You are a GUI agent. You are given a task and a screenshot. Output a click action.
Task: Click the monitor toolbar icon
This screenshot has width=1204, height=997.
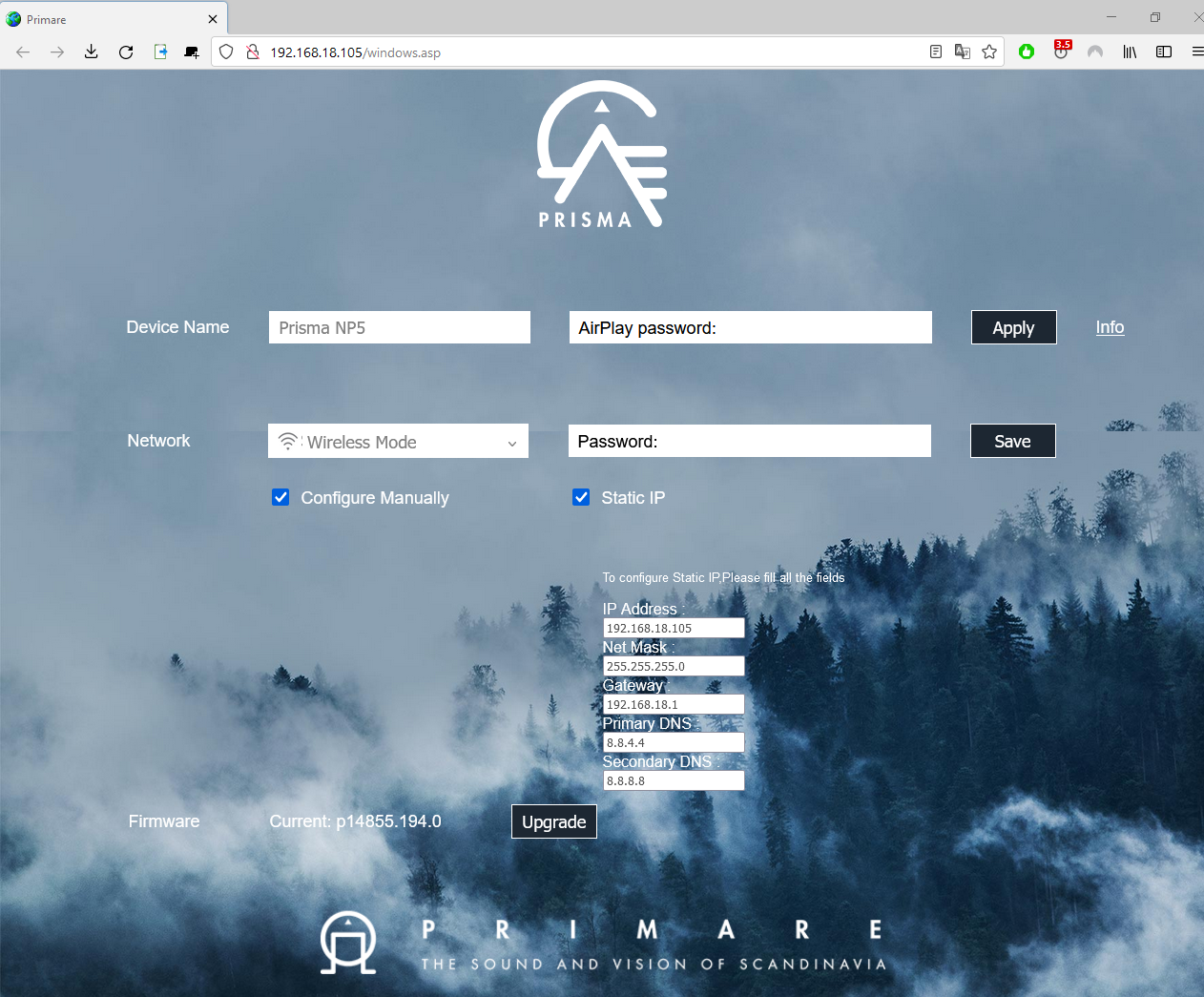pyautogui.click(x=192, y=52)
